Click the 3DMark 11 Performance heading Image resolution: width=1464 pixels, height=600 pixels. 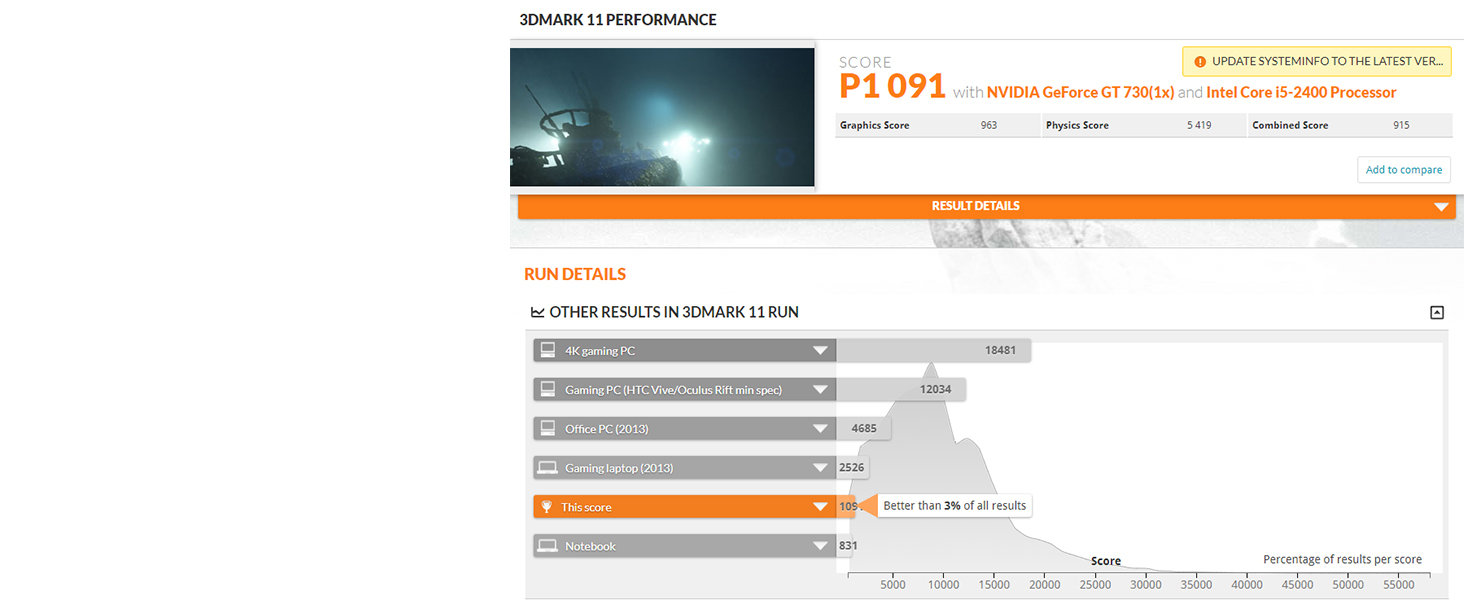pos(618,20)
